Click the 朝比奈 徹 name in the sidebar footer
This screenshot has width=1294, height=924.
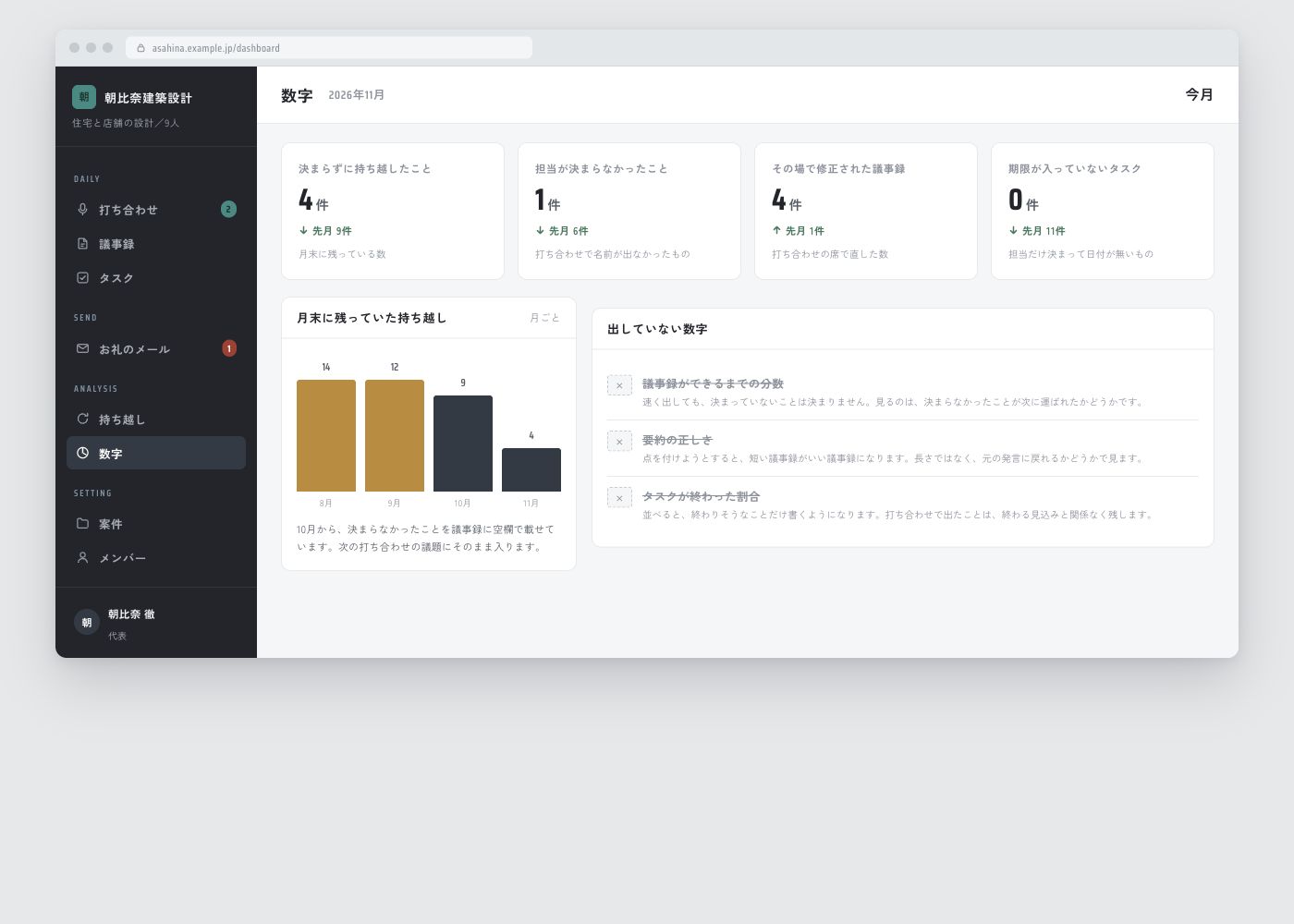coord(131,614)
